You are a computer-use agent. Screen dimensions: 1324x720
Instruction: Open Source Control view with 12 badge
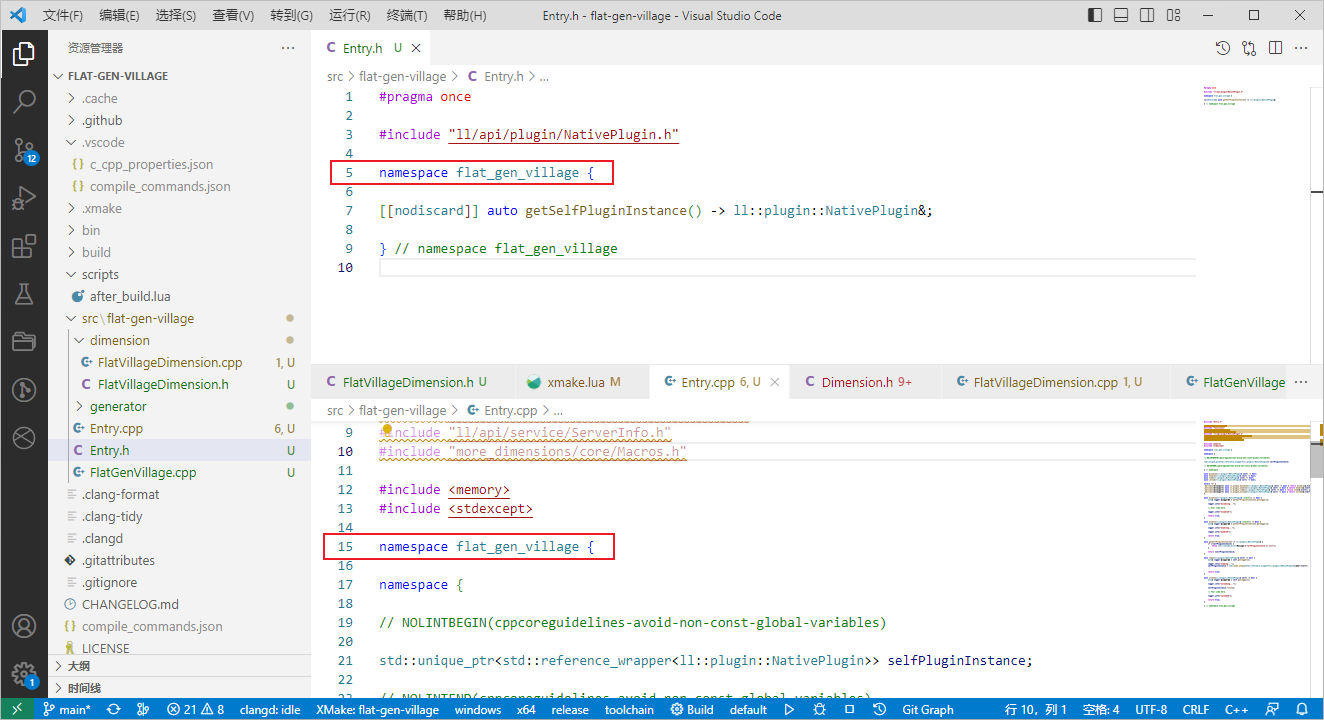(24, 151)
